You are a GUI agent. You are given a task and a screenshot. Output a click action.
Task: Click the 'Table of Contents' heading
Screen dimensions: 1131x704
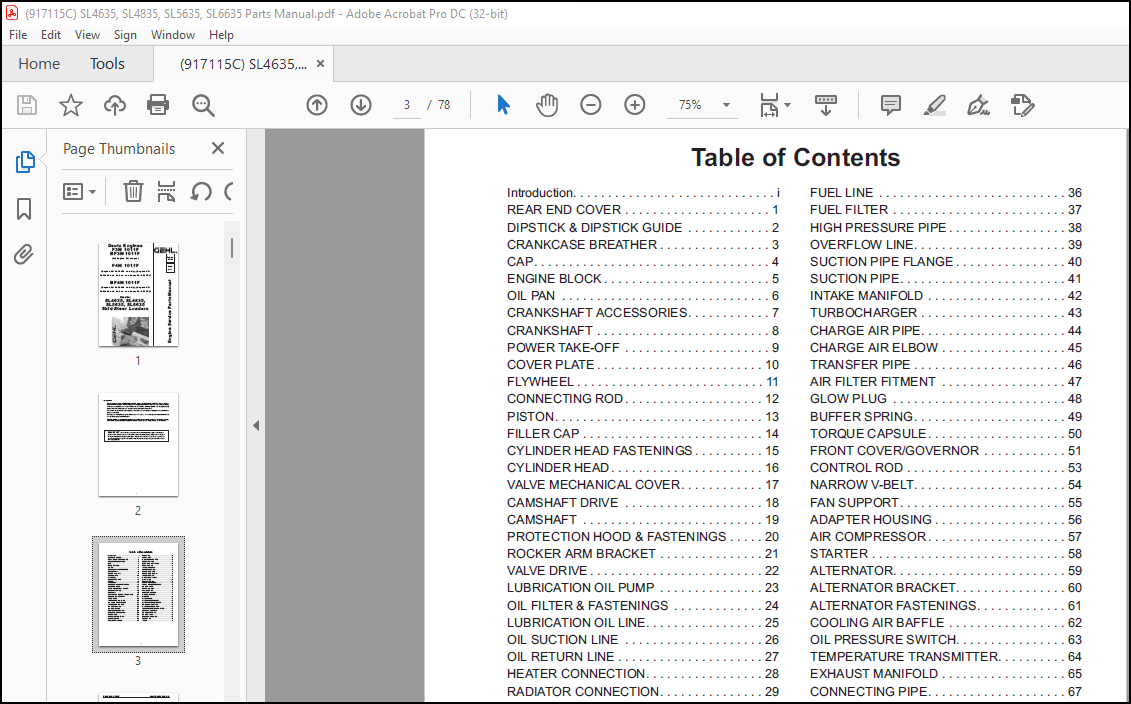796,157
